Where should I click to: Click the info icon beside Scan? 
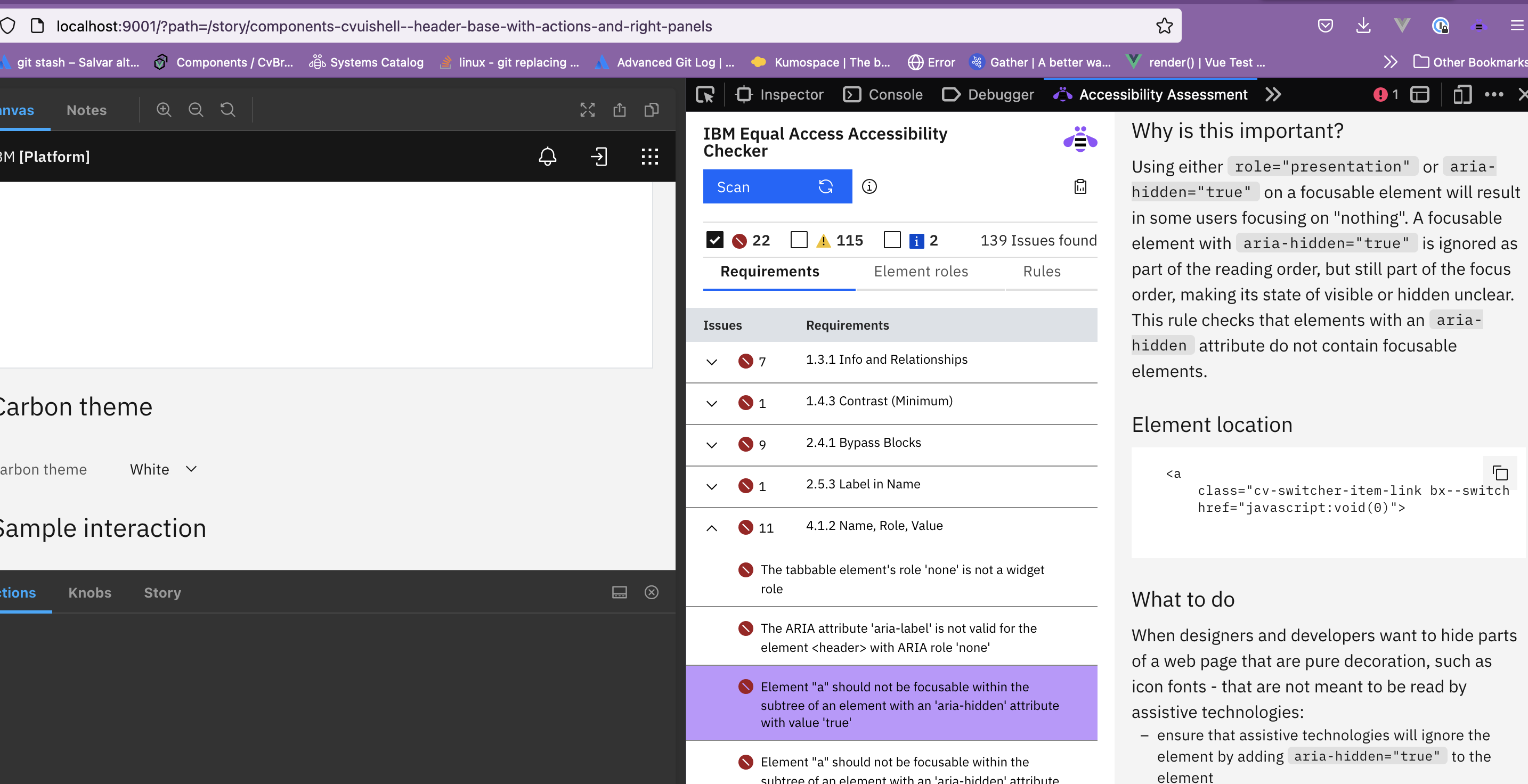point(869,187)
